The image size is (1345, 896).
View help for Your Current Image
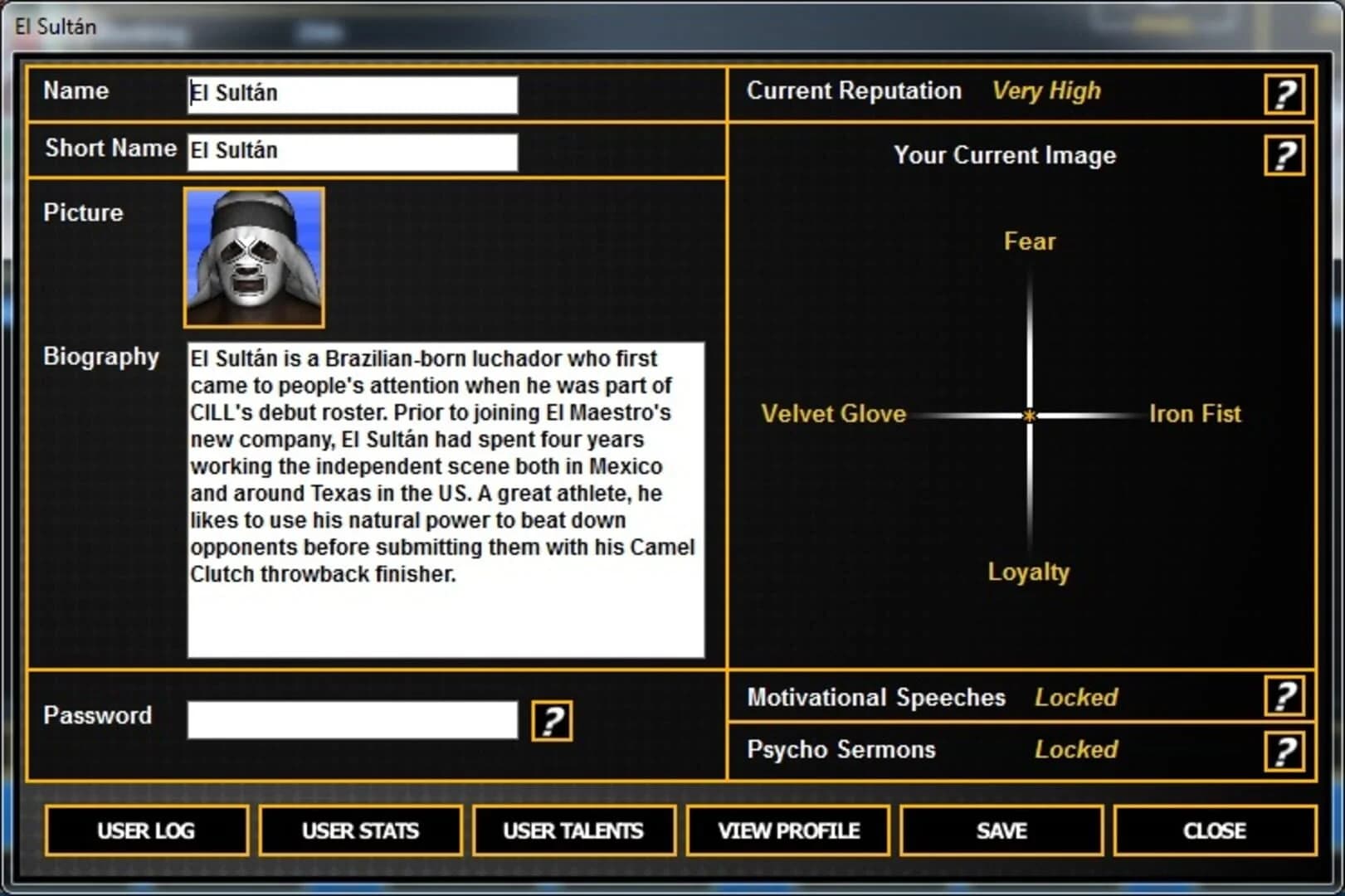pos(1284,153)
